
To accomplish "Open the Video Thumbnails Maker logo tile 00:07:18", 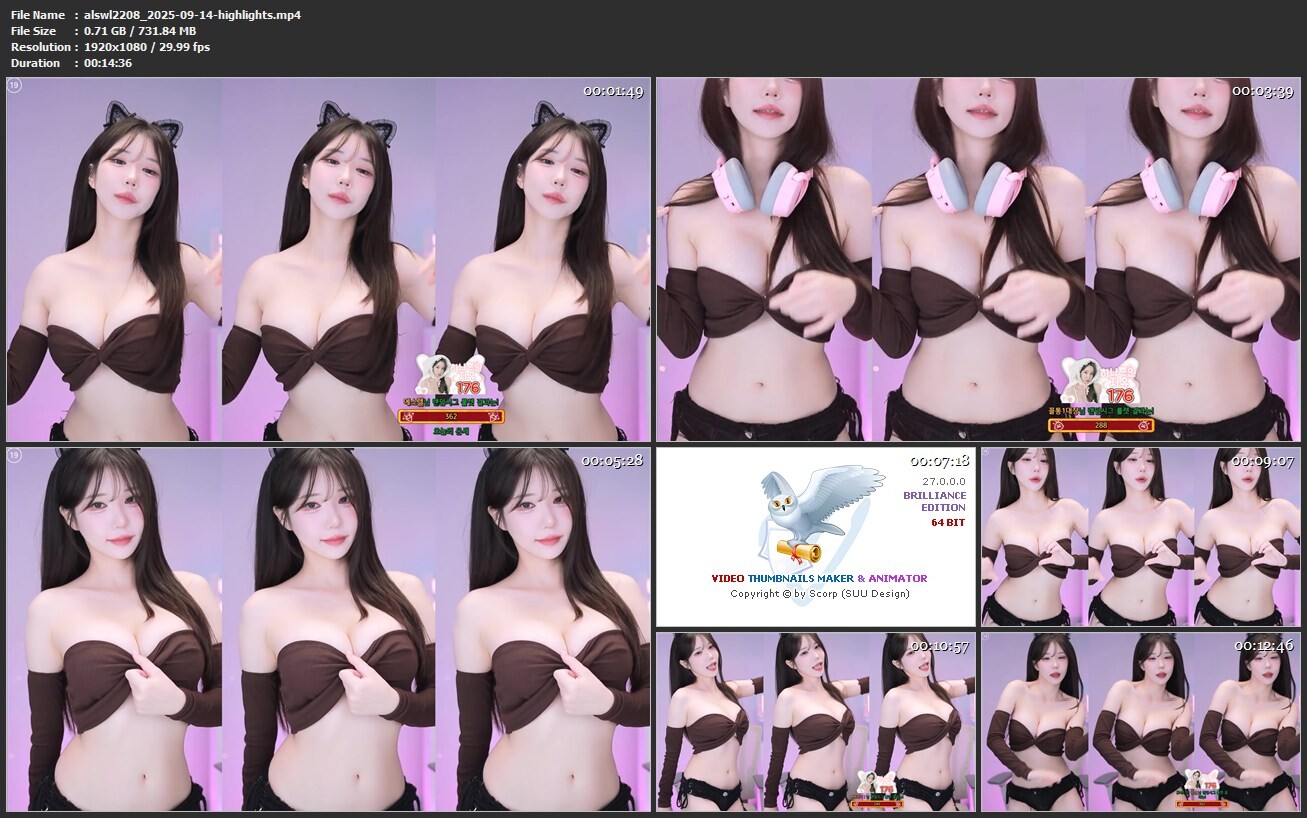I will coord(816,537).
